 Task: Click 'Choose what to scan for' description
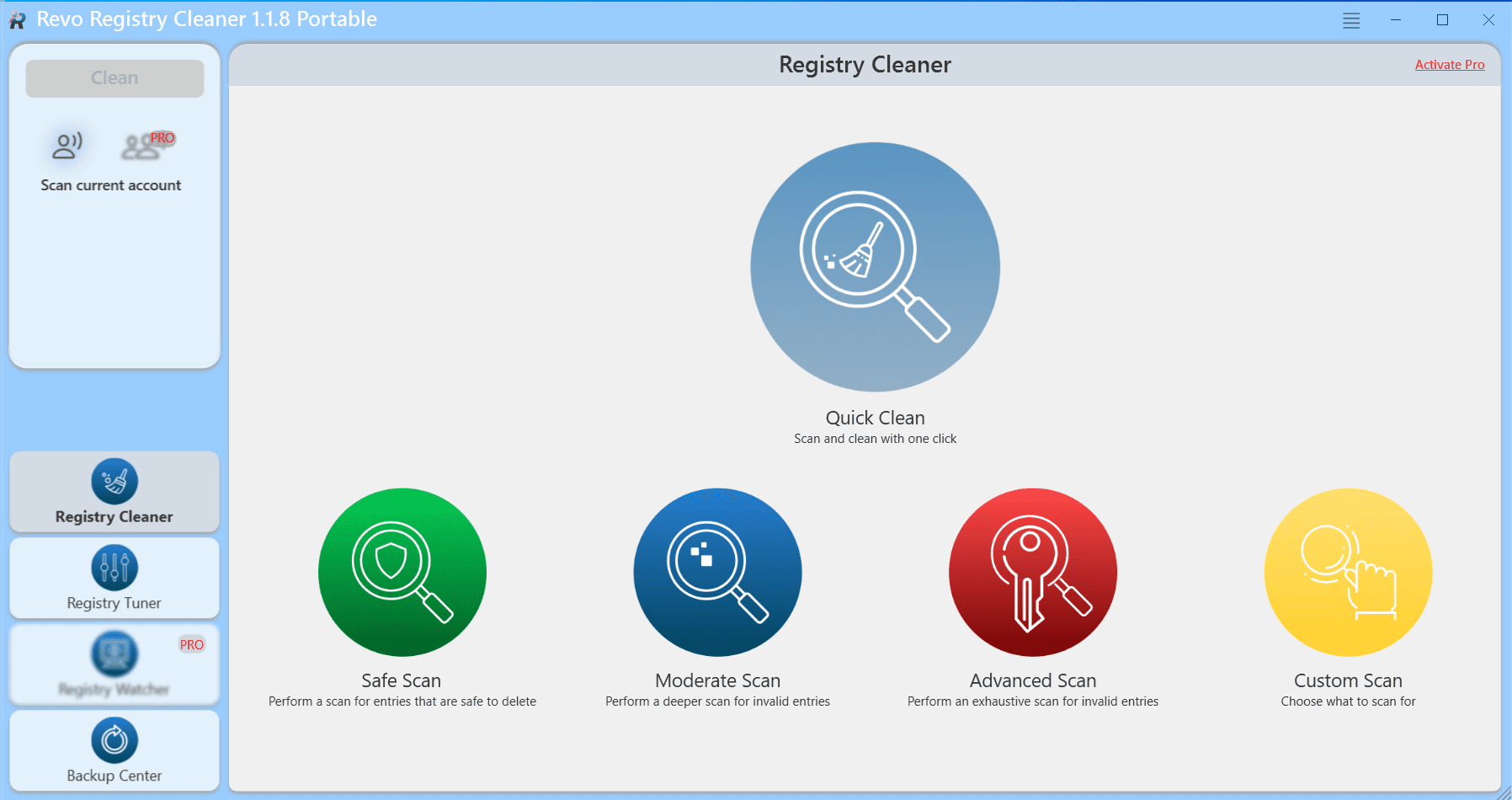[1348, 701]
